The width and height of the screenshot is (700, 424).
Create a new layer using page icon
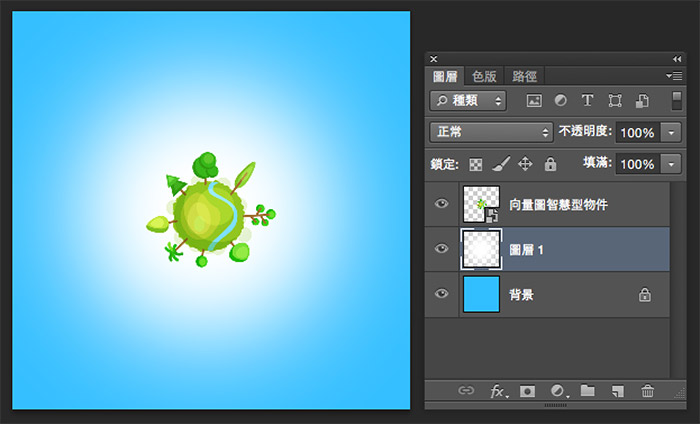618,391
